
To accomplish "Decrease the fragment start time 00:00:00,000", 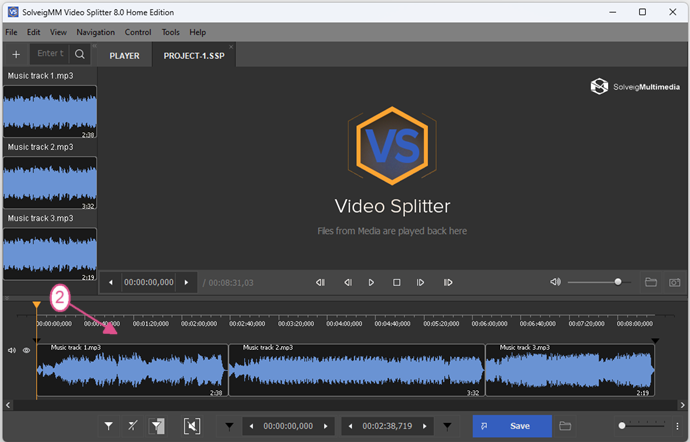I will (251, 426).
